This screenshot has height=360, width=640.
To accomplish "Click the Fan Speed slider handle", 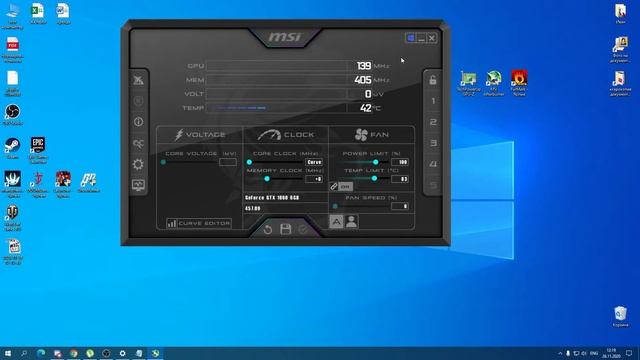I will pos(336,206).
